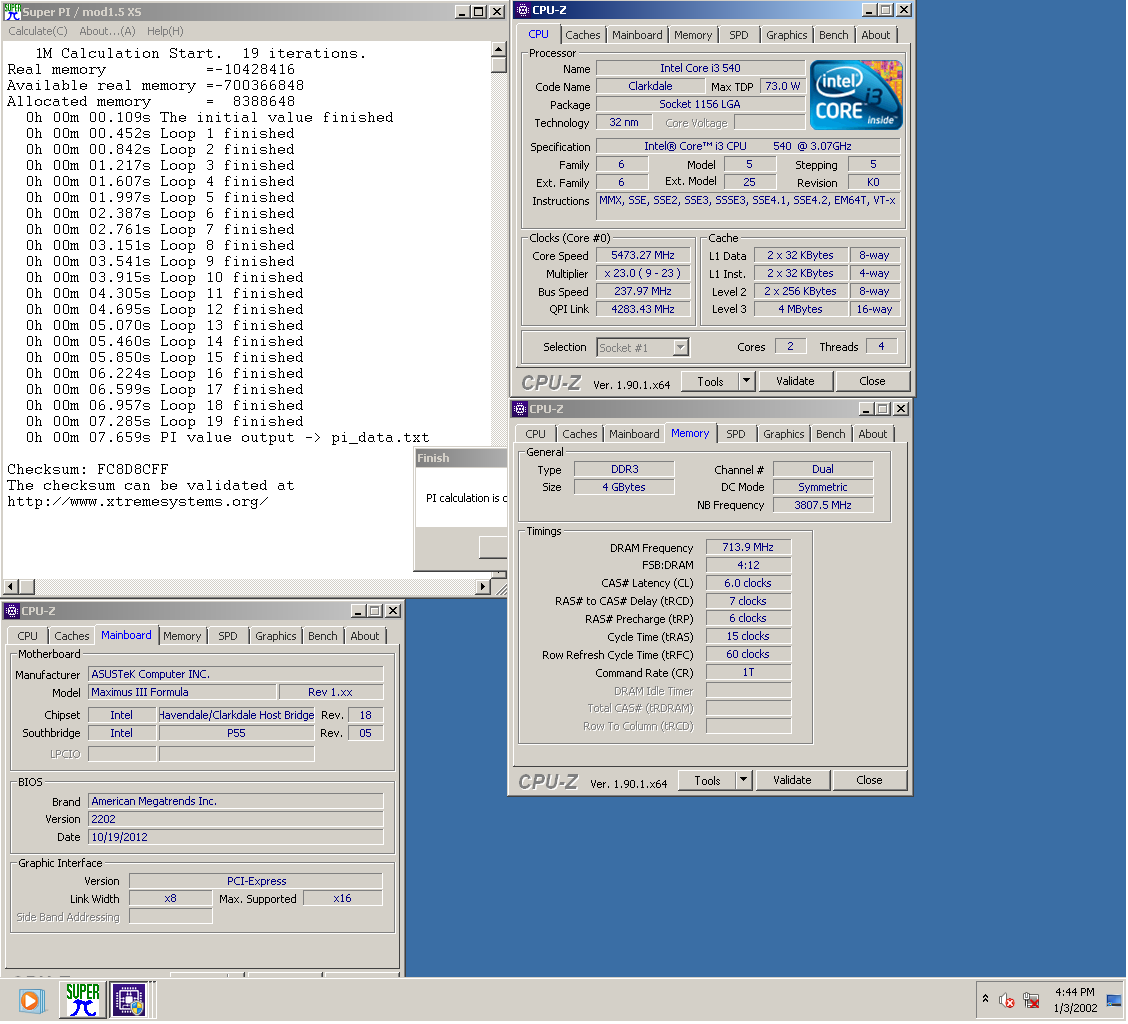Screen dimensions: 1128x1024
Task: Switch to CPU tab in Mainboard window
Action: (27, 636)
